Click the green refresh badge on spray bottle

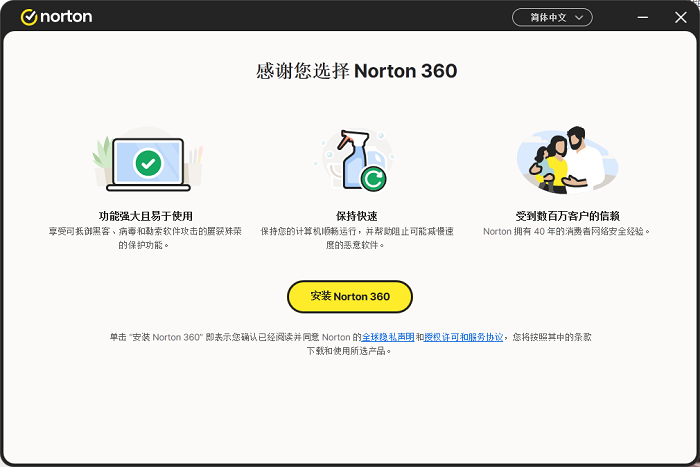coord(374,179)
